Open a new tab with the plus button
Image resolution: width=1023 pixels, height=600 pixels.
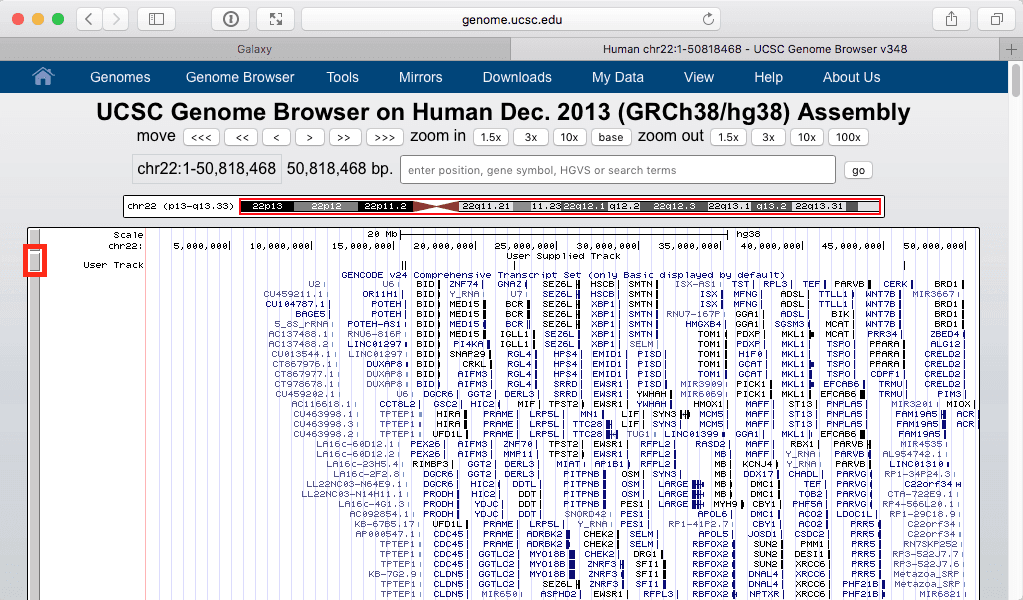(x=1012, y=49)
